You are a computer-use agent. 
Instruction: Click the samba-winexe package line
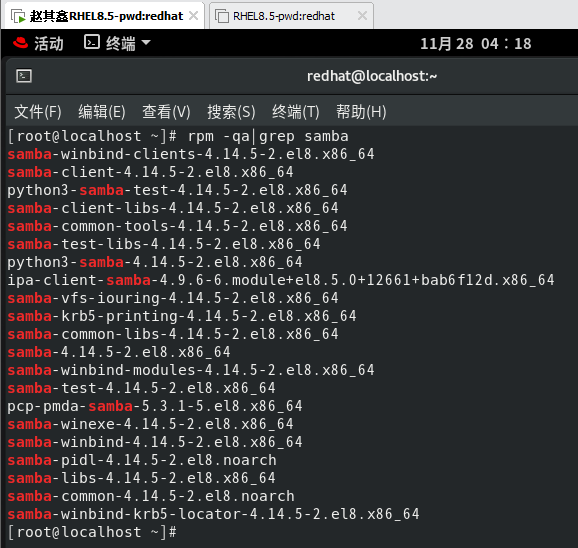150,425
